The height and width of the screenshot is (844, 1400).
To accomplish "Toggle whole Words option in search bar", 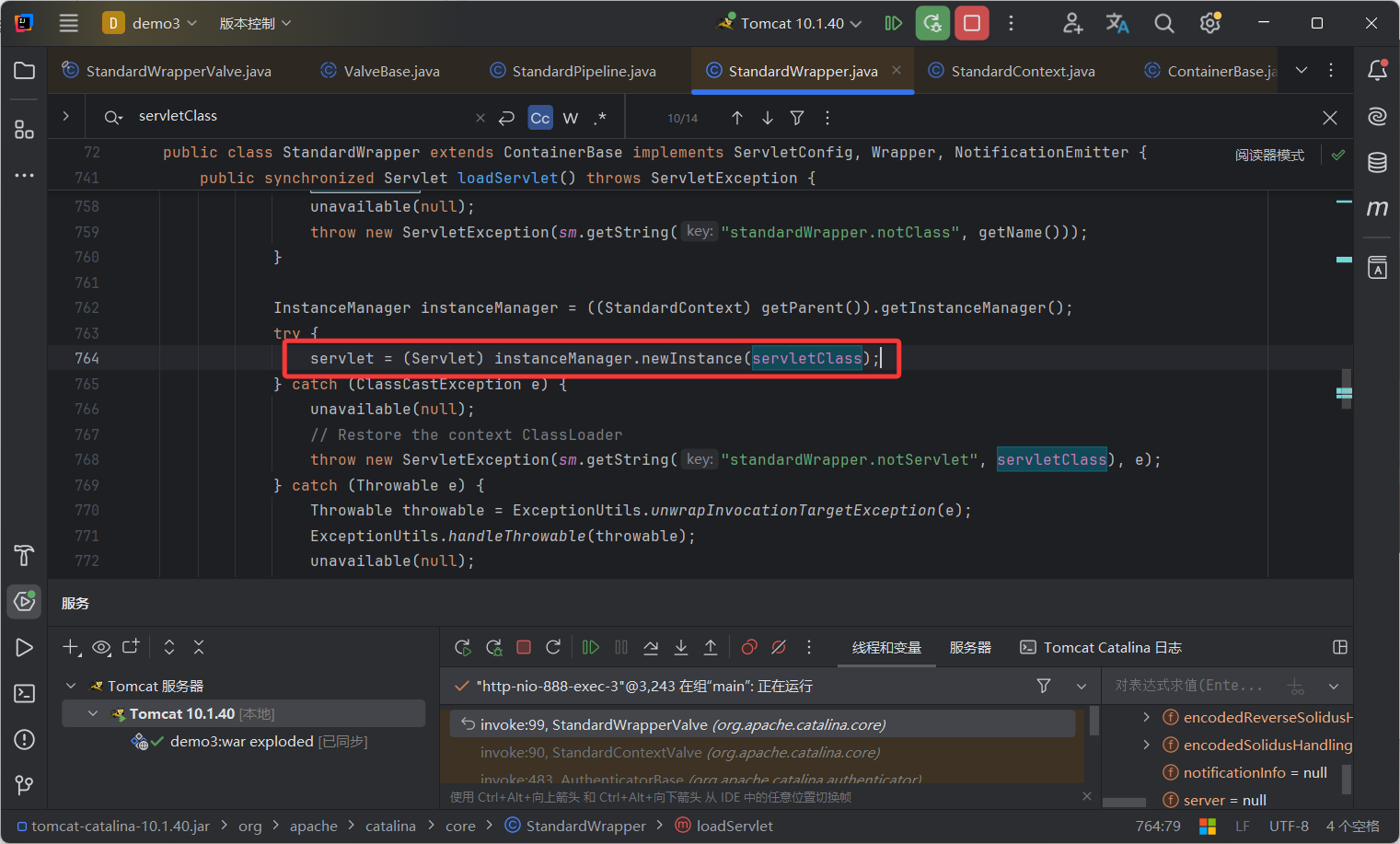I will tap(571, 118).
